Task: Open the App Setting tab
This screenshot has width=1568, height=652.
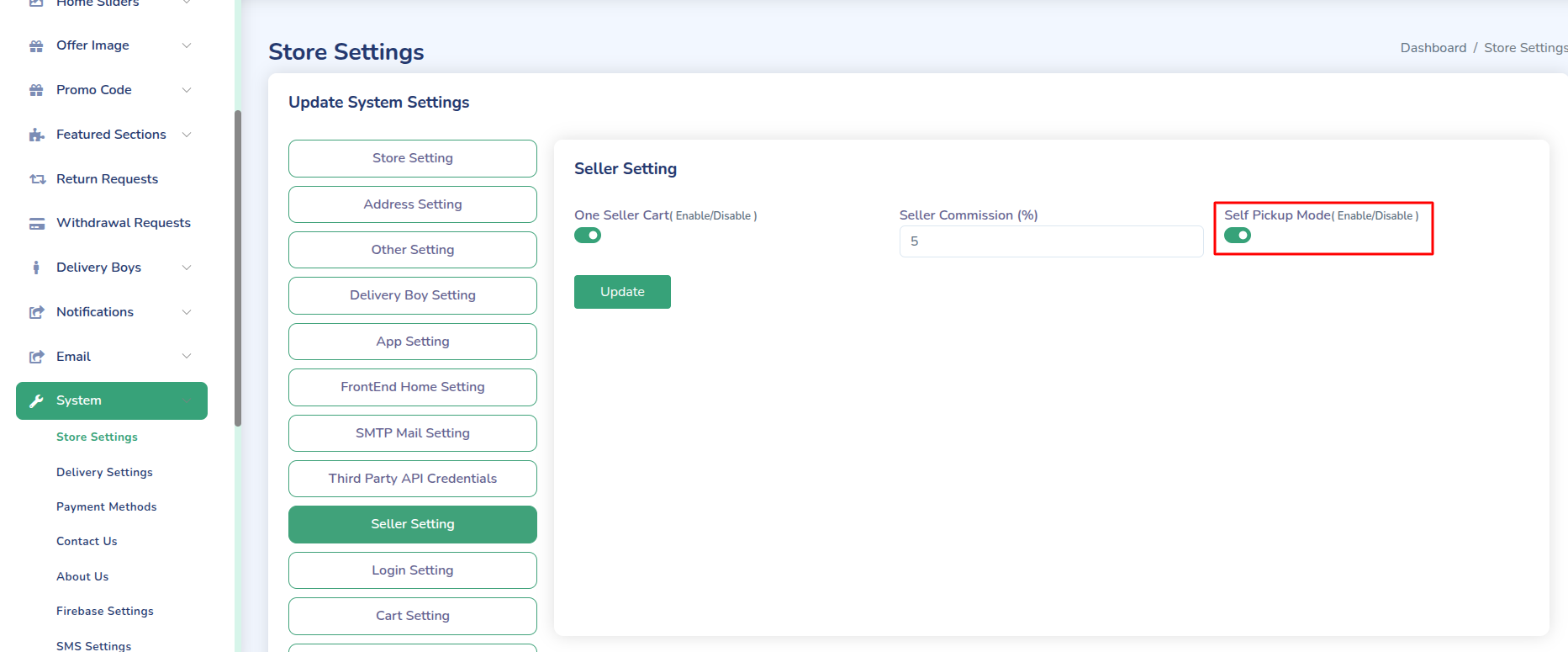Action: 413,342
